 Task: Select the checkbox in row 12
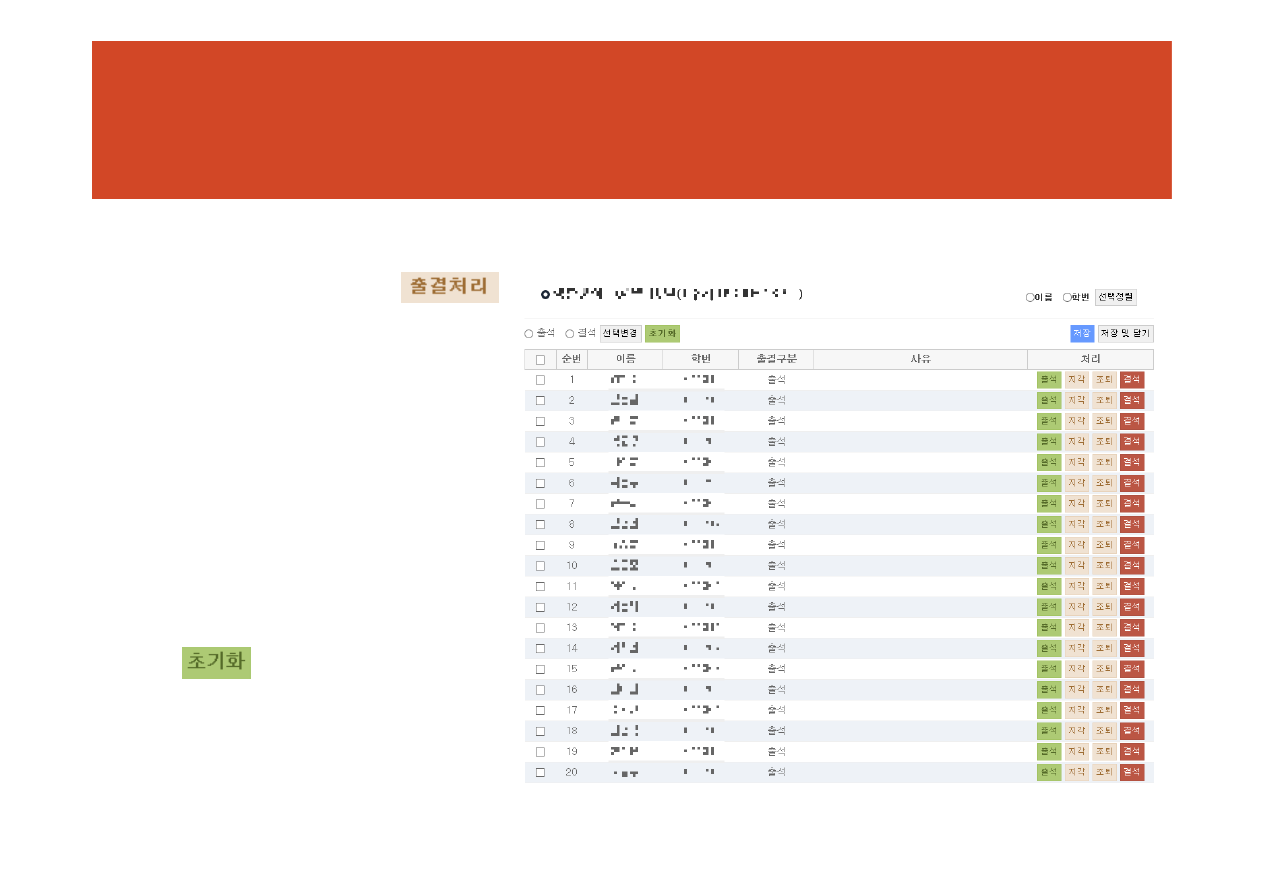[x=540, y=607]
